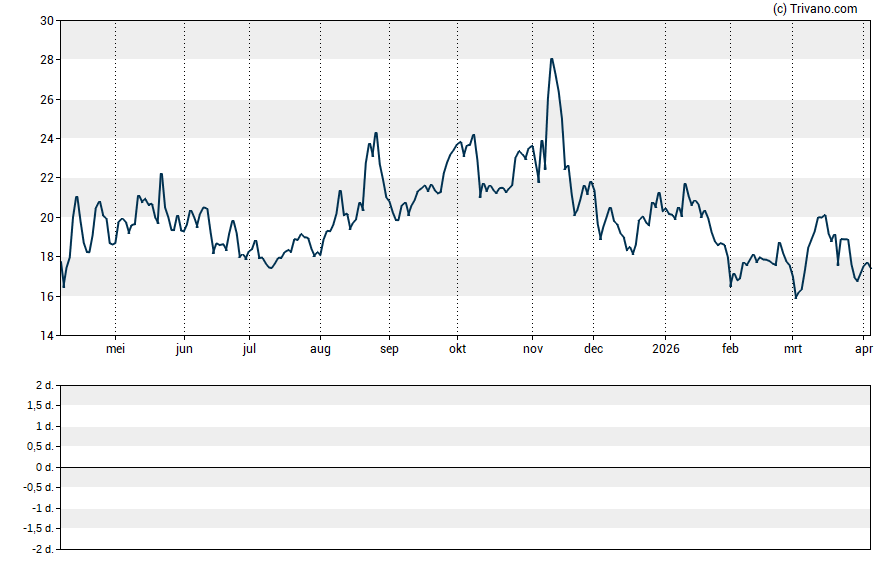Image resolution: width=888 pixels, height=565 pixels.
Task: Select the 'apr' month label
Action: 864,349
